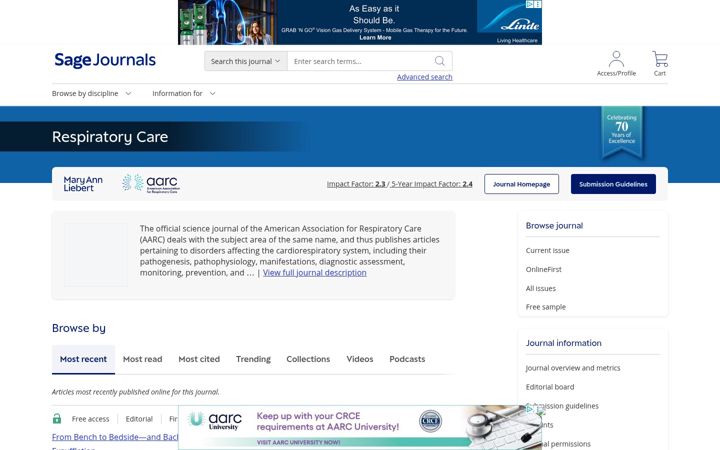Click the Editorial article type label
The height and width of the screenshot is (450, 720).
139,419
